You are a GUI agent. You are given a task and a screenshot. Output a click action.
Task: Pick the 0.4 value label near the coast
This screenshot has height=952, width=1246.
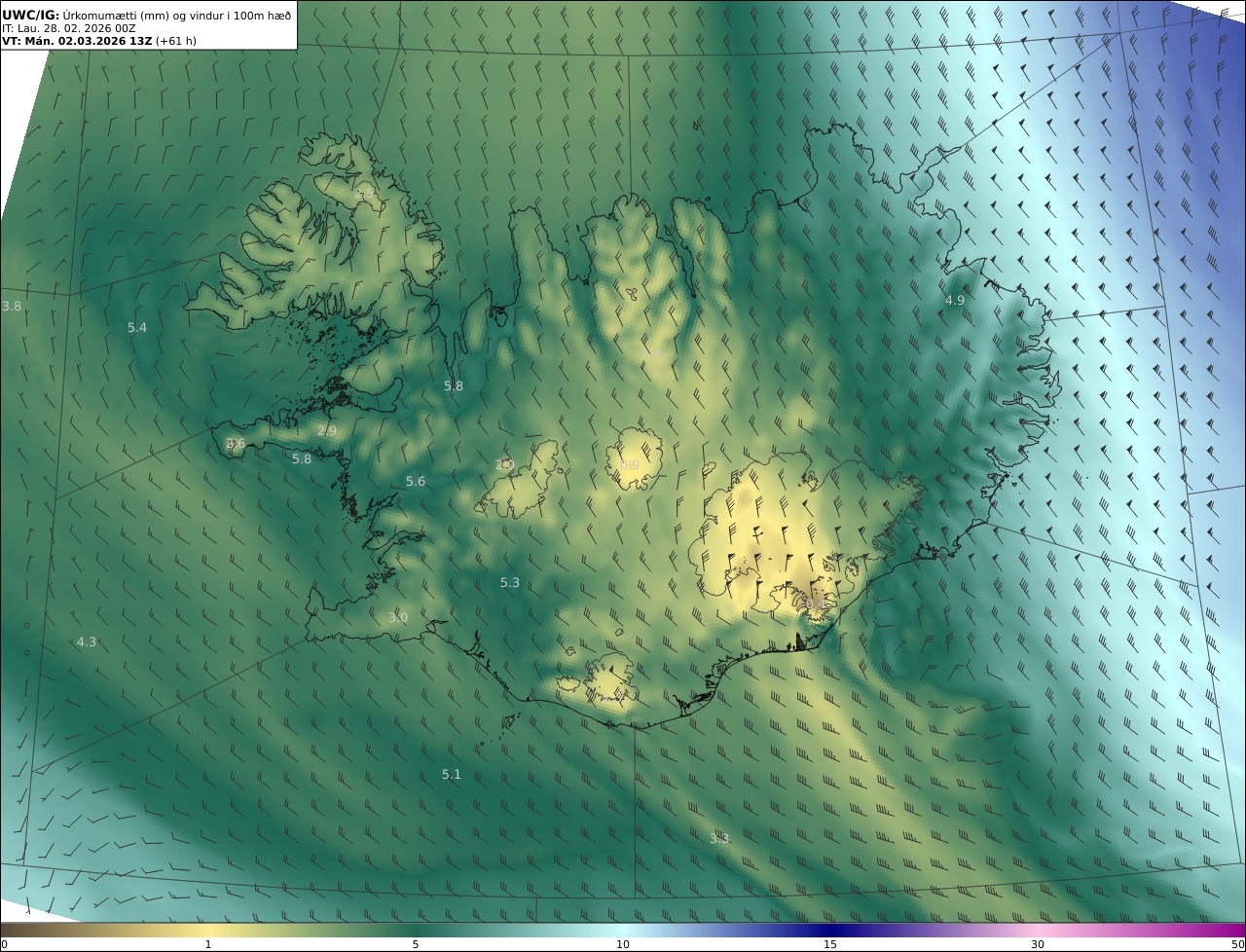(816, 605)
